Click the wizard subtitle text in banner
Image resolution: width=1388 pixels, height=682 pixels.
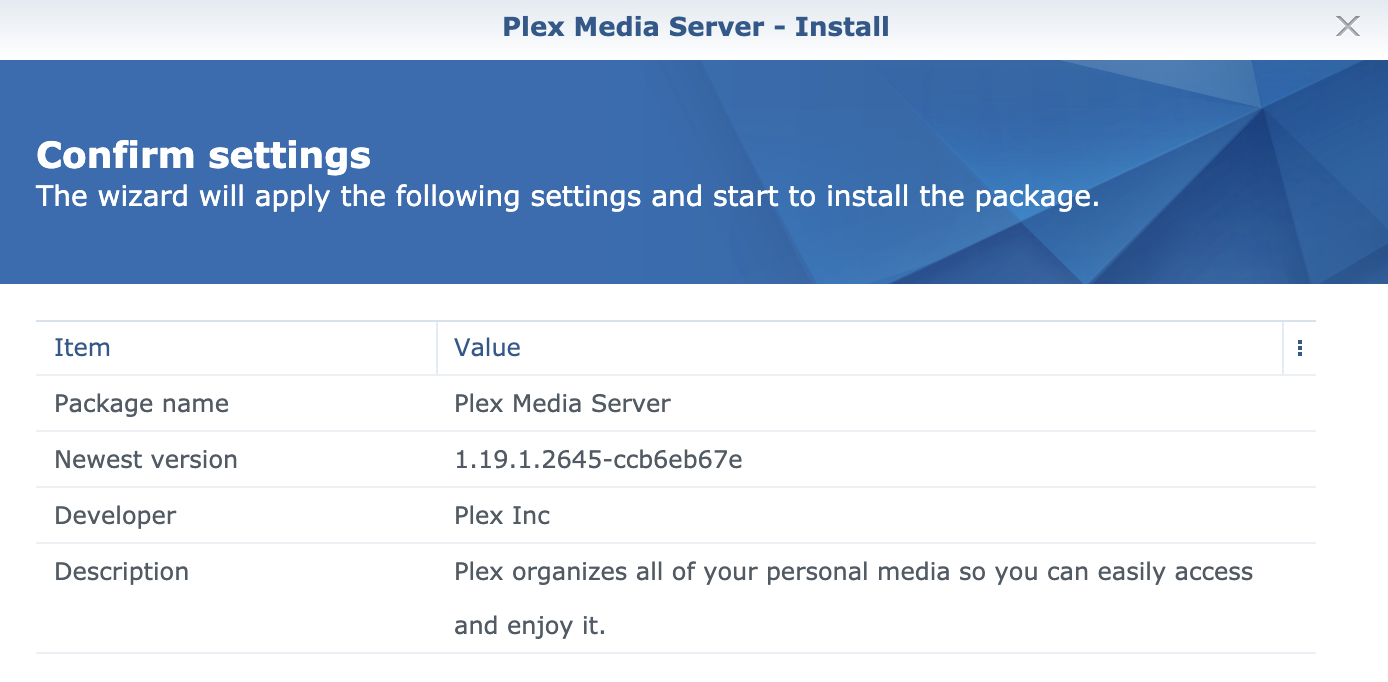(x=567, y=196)
